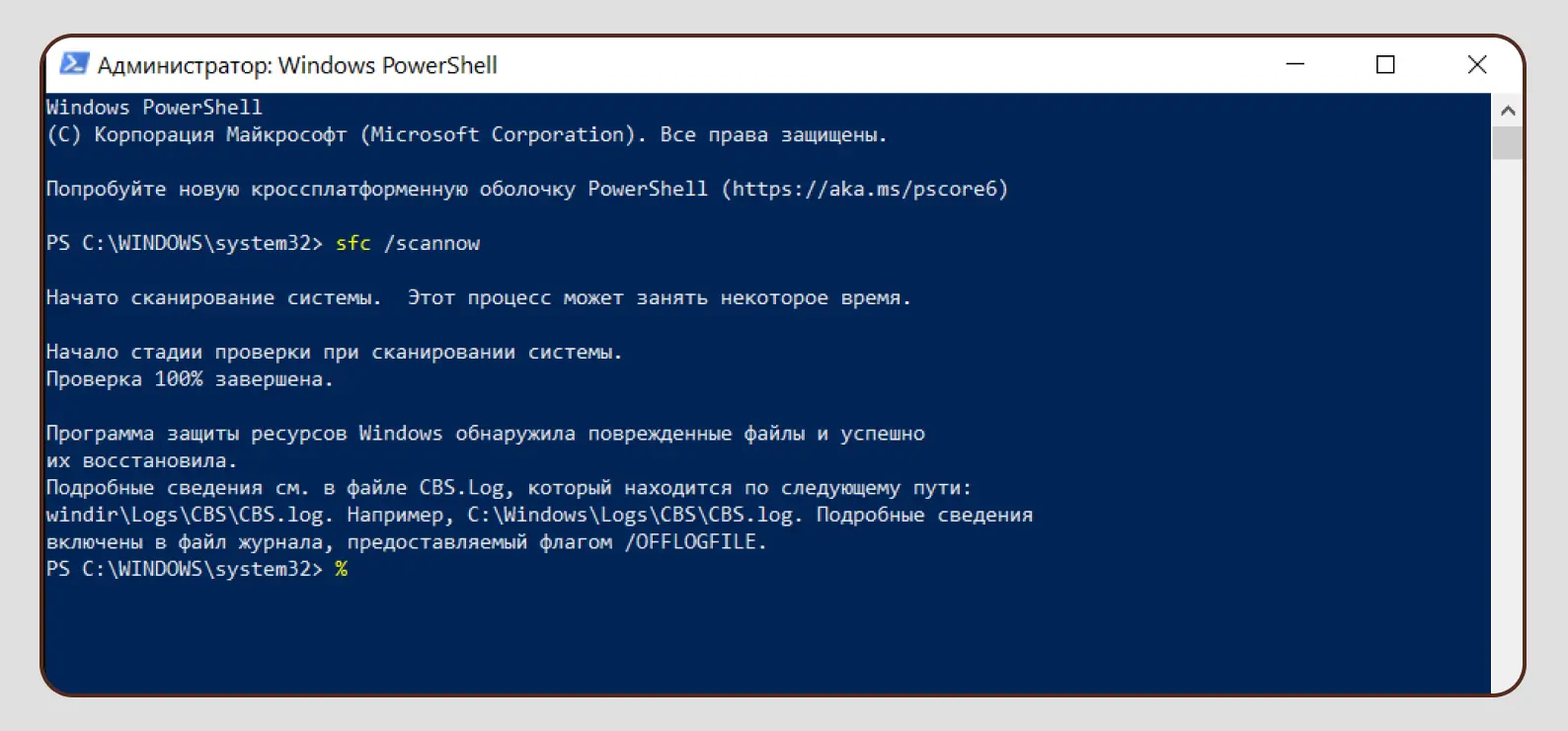Click the 'Windows PowerShell' header line in the console
This screenshot has width=1568, height=731.
point(154,107)
